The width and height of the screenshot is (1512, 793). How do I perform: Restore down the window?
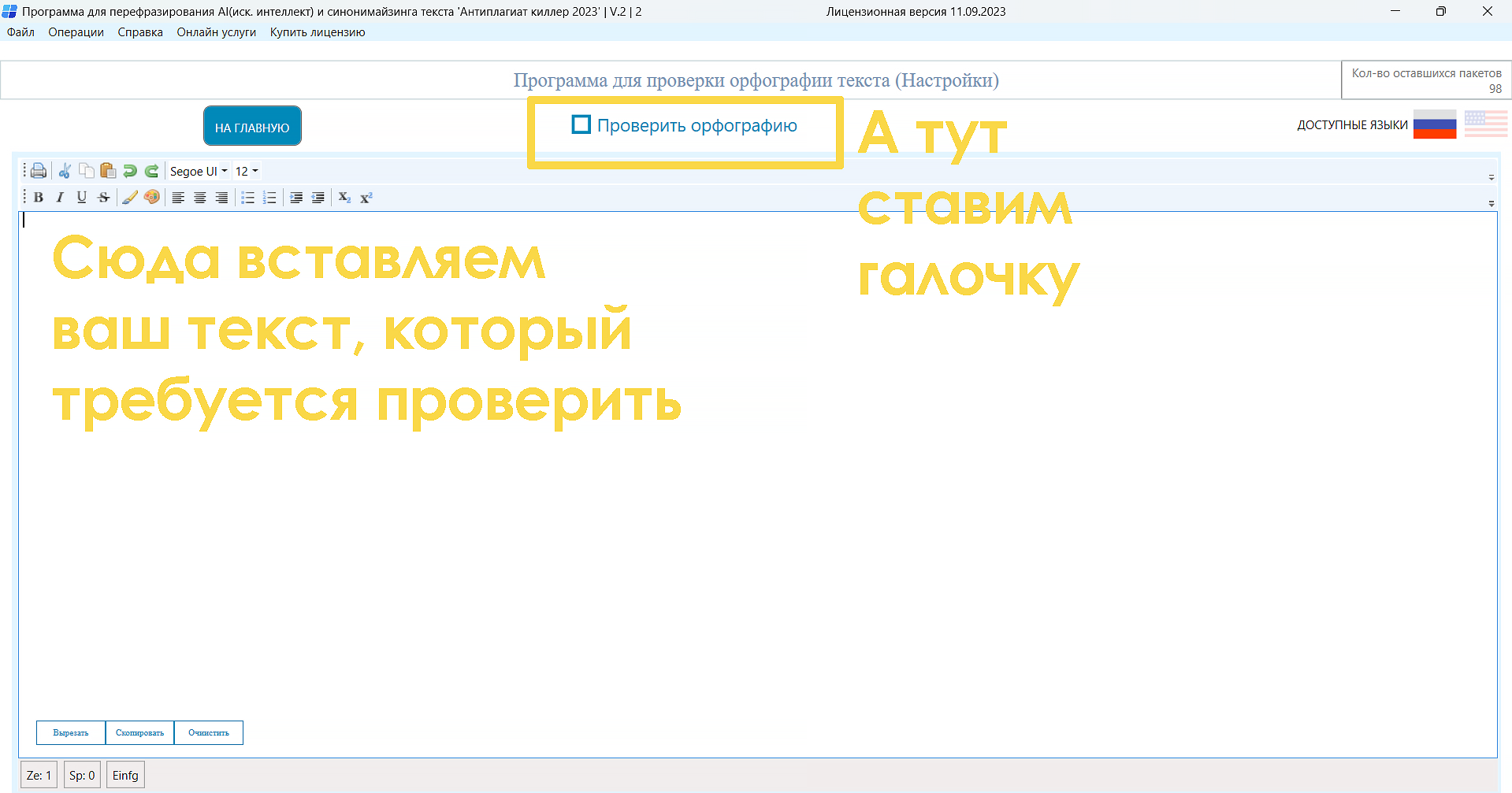pyautogui.click(x=1441, y=11)
